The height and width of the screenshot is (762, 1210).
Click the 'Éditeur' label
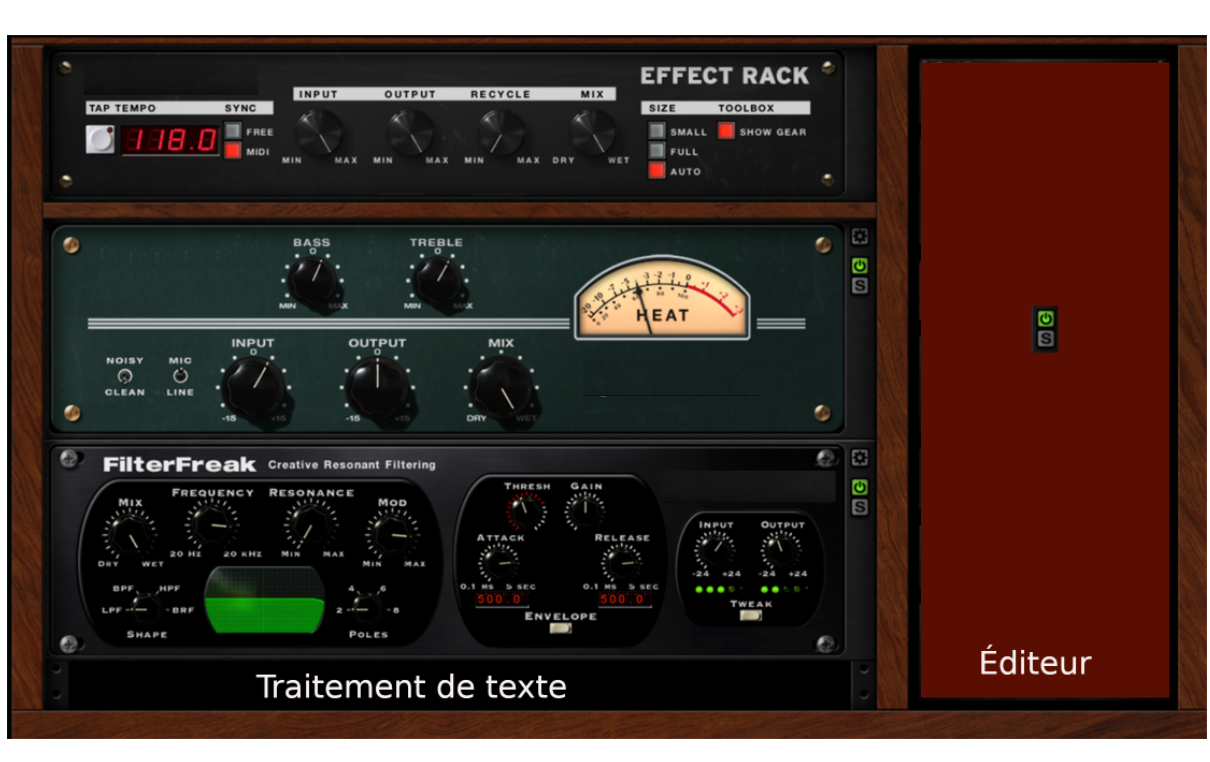point(1035,662)
